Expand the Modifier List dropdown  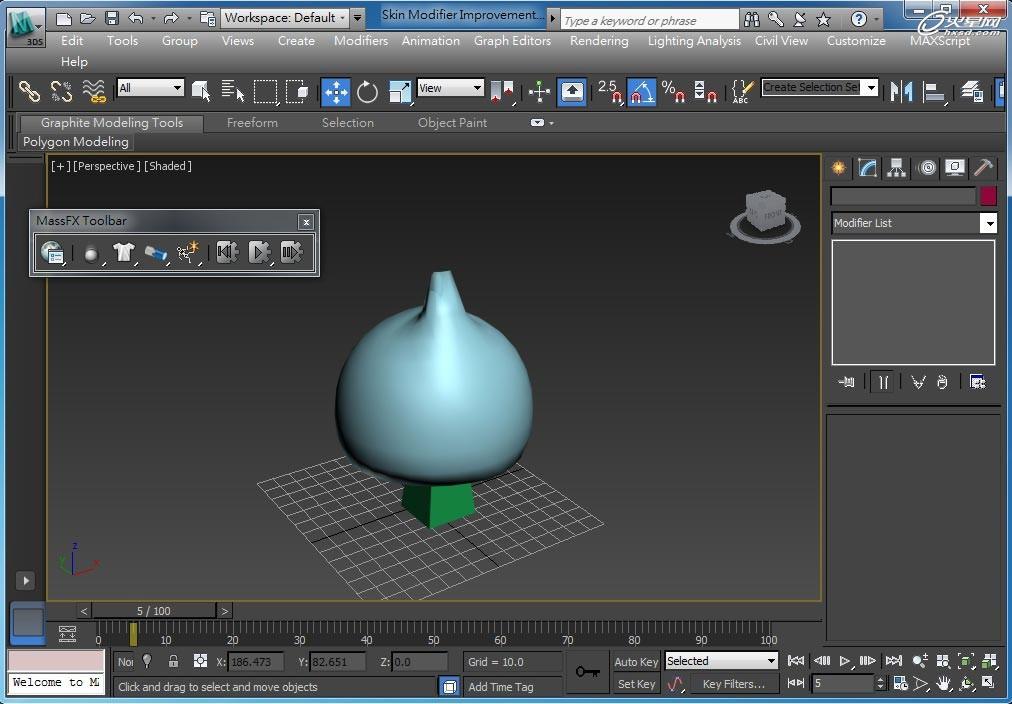tap(988, 223)
